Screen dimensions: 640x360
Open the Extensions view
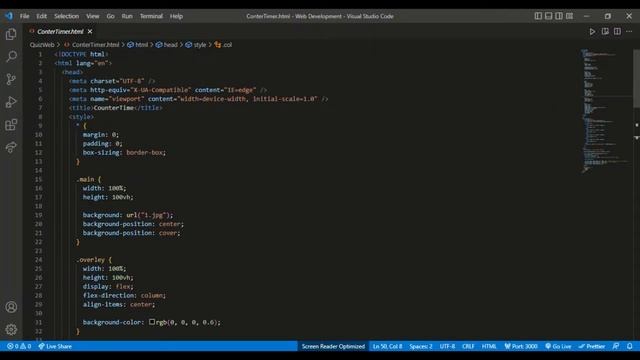coord(11,124)
